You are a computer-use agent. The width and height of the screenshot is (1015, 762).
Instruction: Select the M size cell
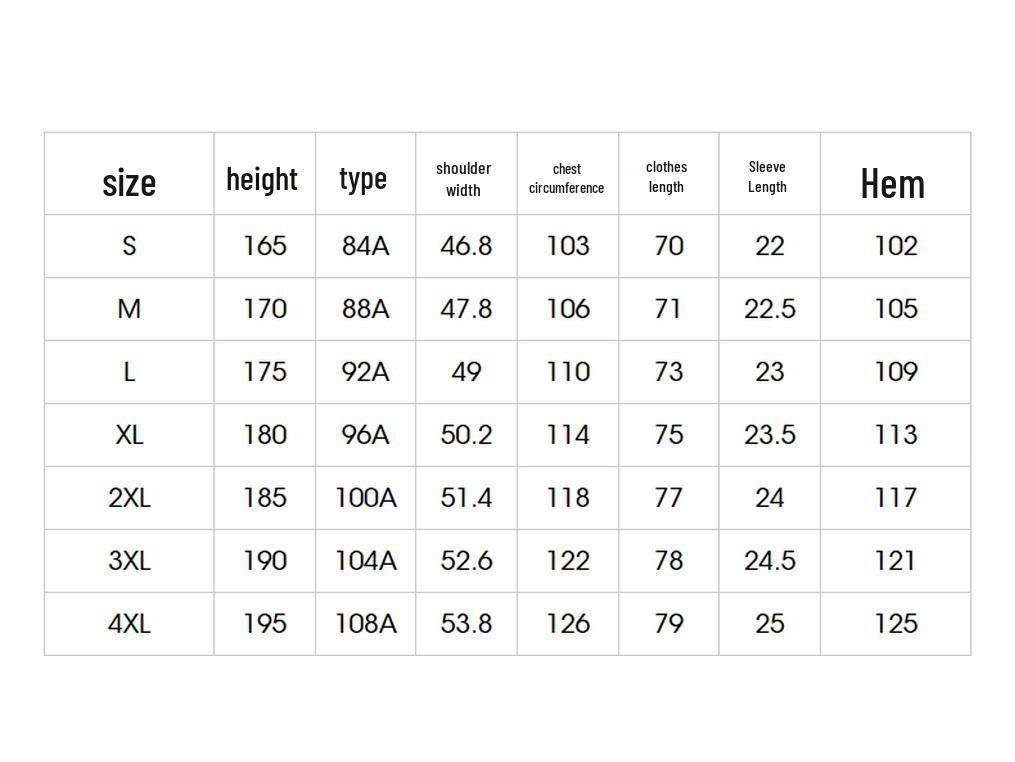[x=129, y=309]
